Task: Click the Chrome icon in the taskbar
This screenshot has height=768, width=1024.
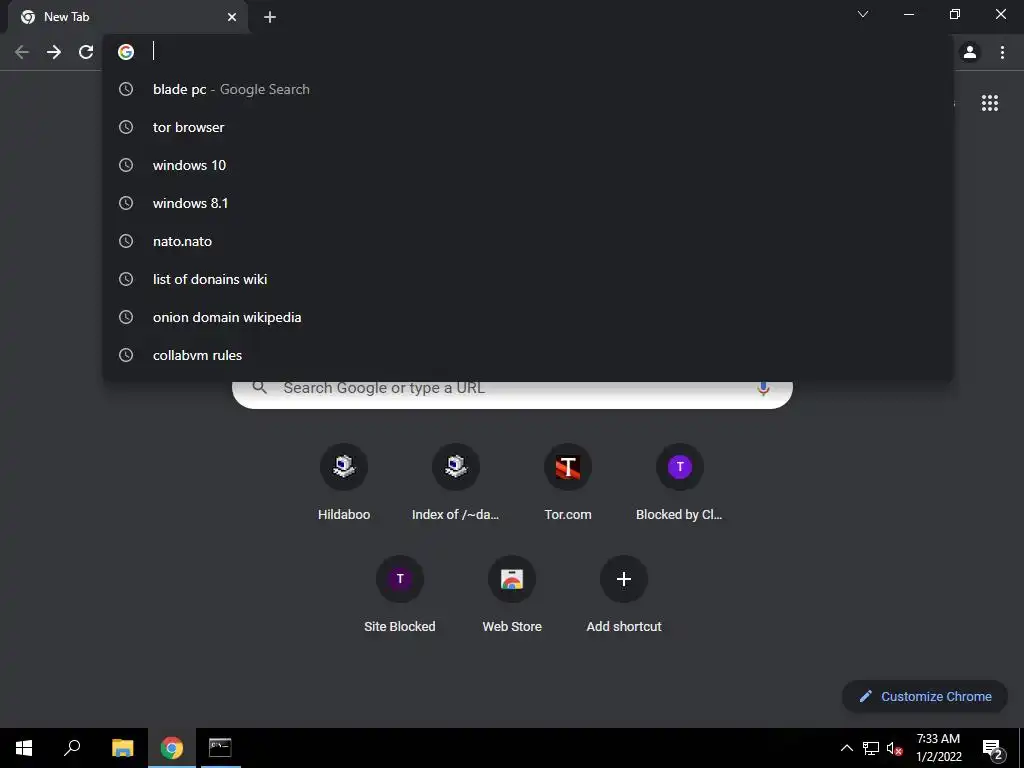Action: [x=172, y=748]
